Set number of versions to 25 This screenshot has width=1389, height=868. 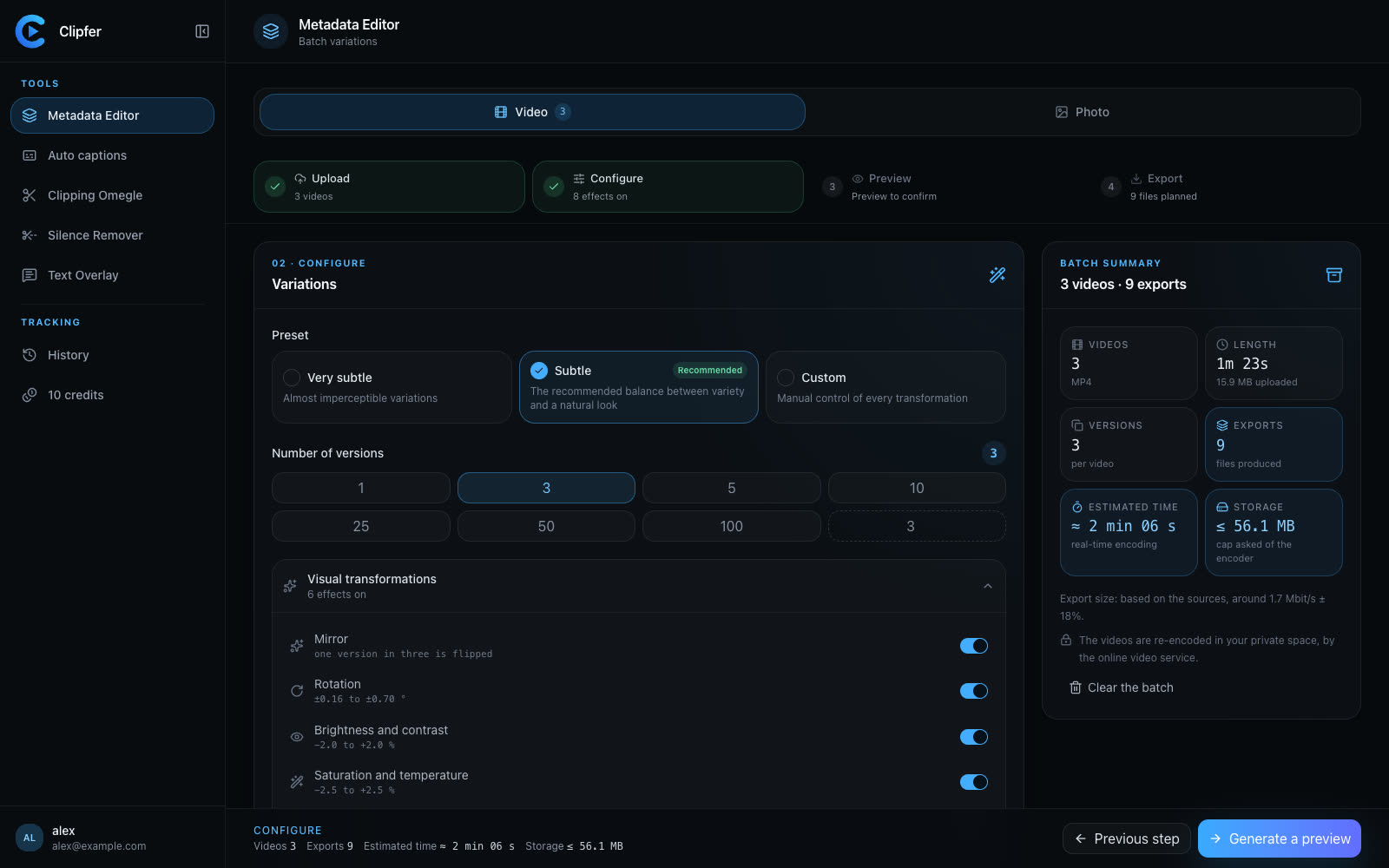click(361, 526)
